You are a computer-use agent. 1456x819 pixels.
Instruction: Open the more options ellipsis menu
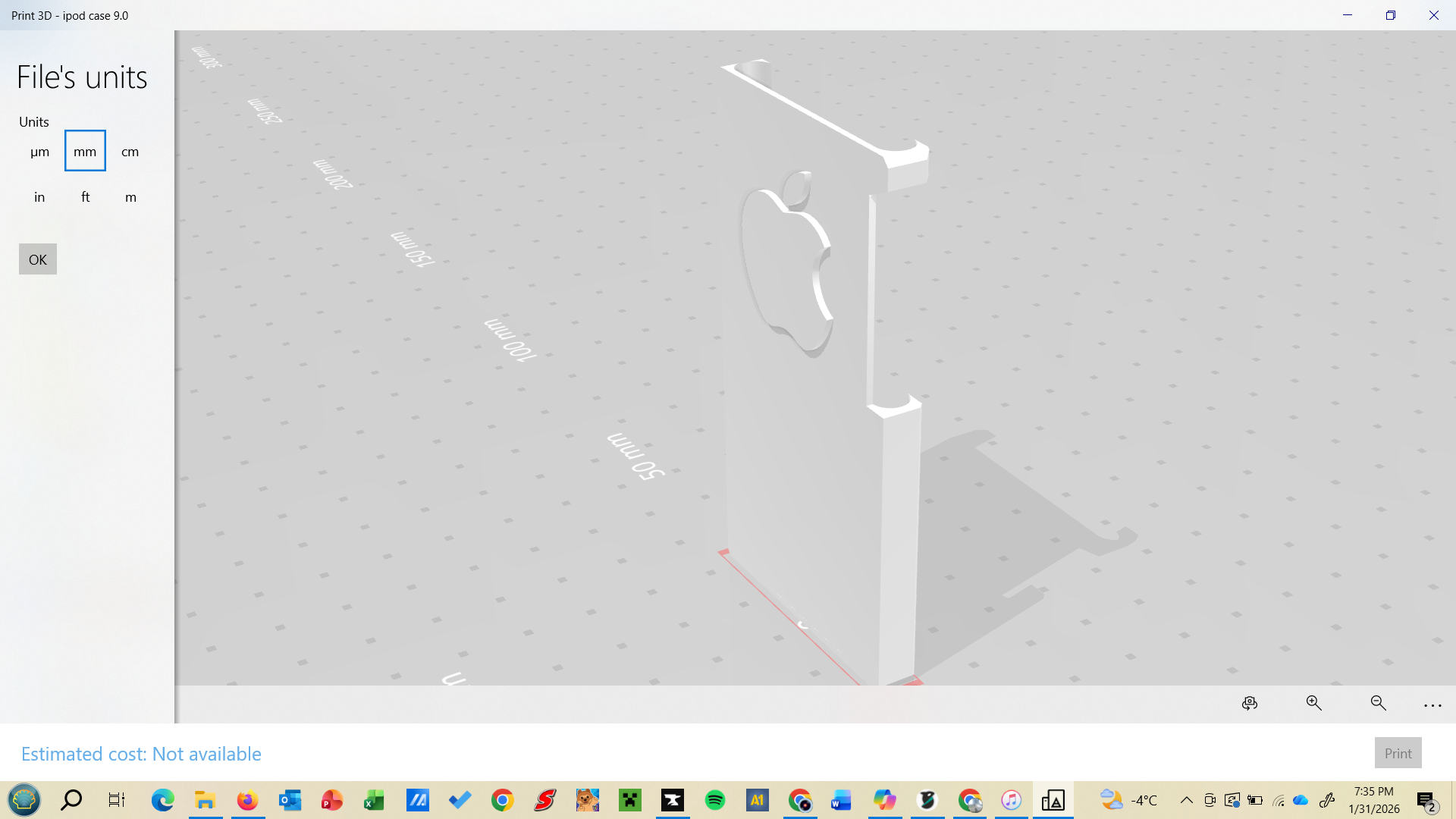point(1432,705)
